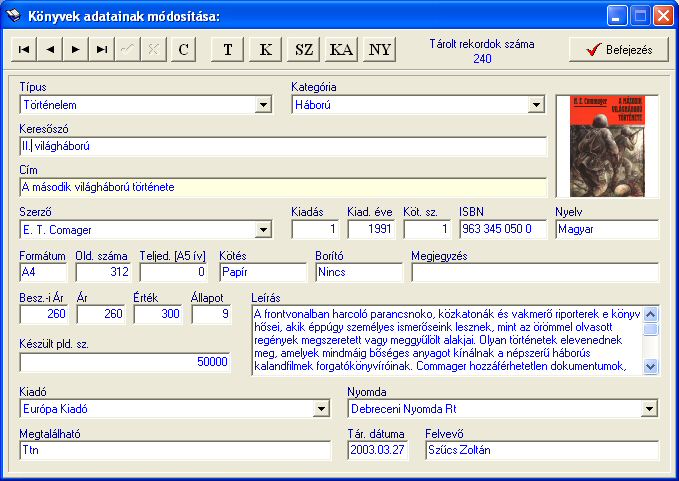Click the Formátum field showing A4
Screen dimensions: 679x481
point(43,272)
